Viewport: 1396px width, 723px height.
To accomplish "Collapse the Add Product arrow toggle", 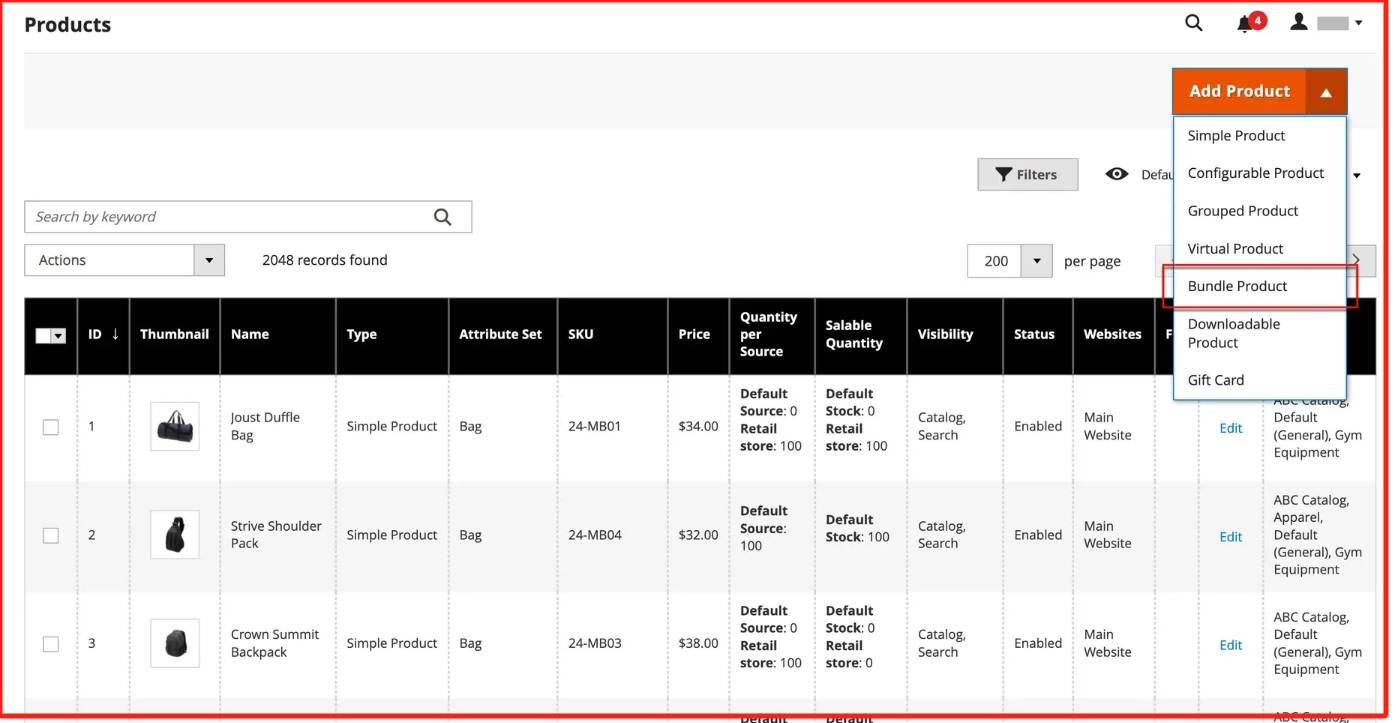I will (x=1326, y=92).
